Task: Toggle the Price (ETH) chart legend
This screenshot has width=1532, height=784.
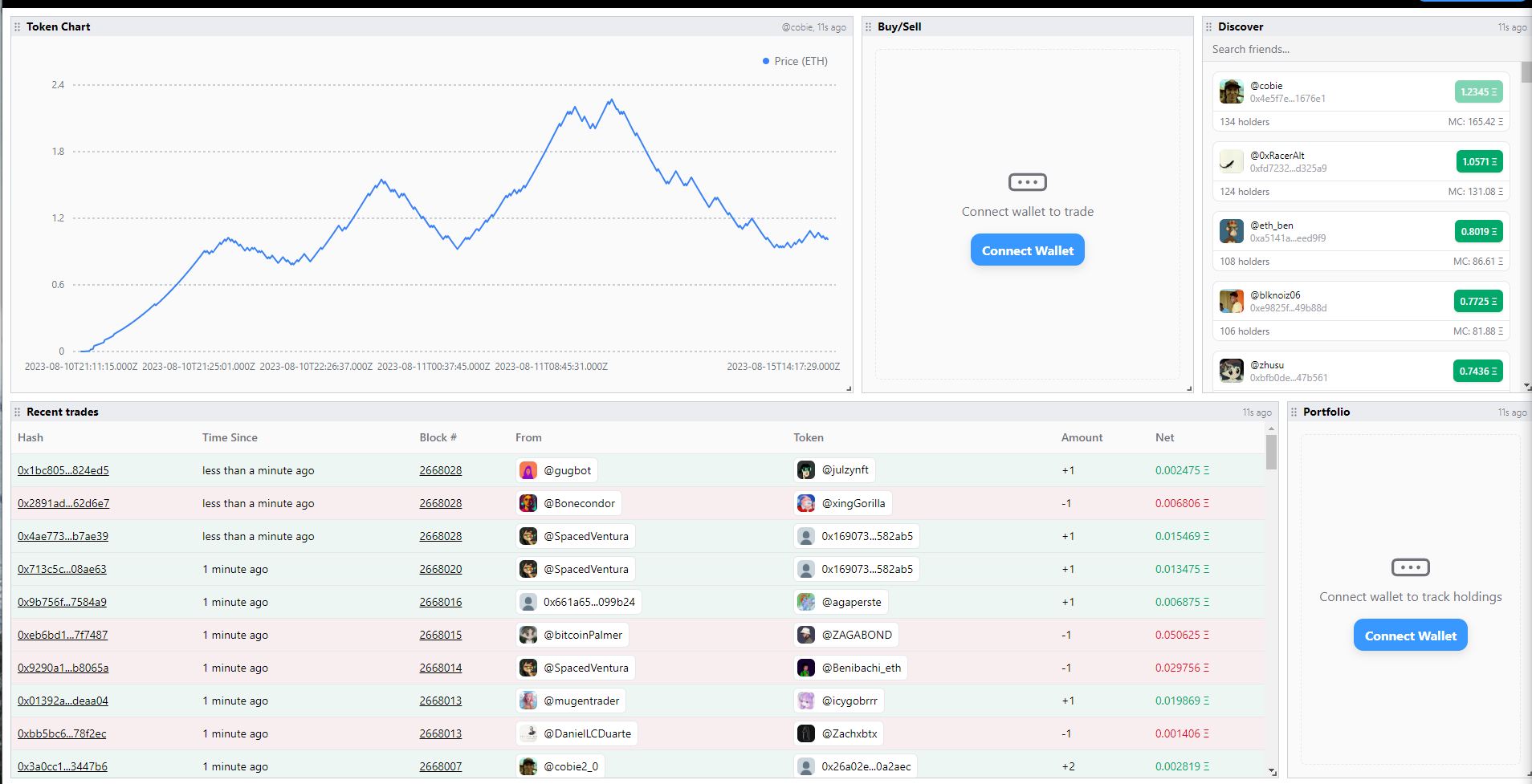Action: [x=795, y=61]
